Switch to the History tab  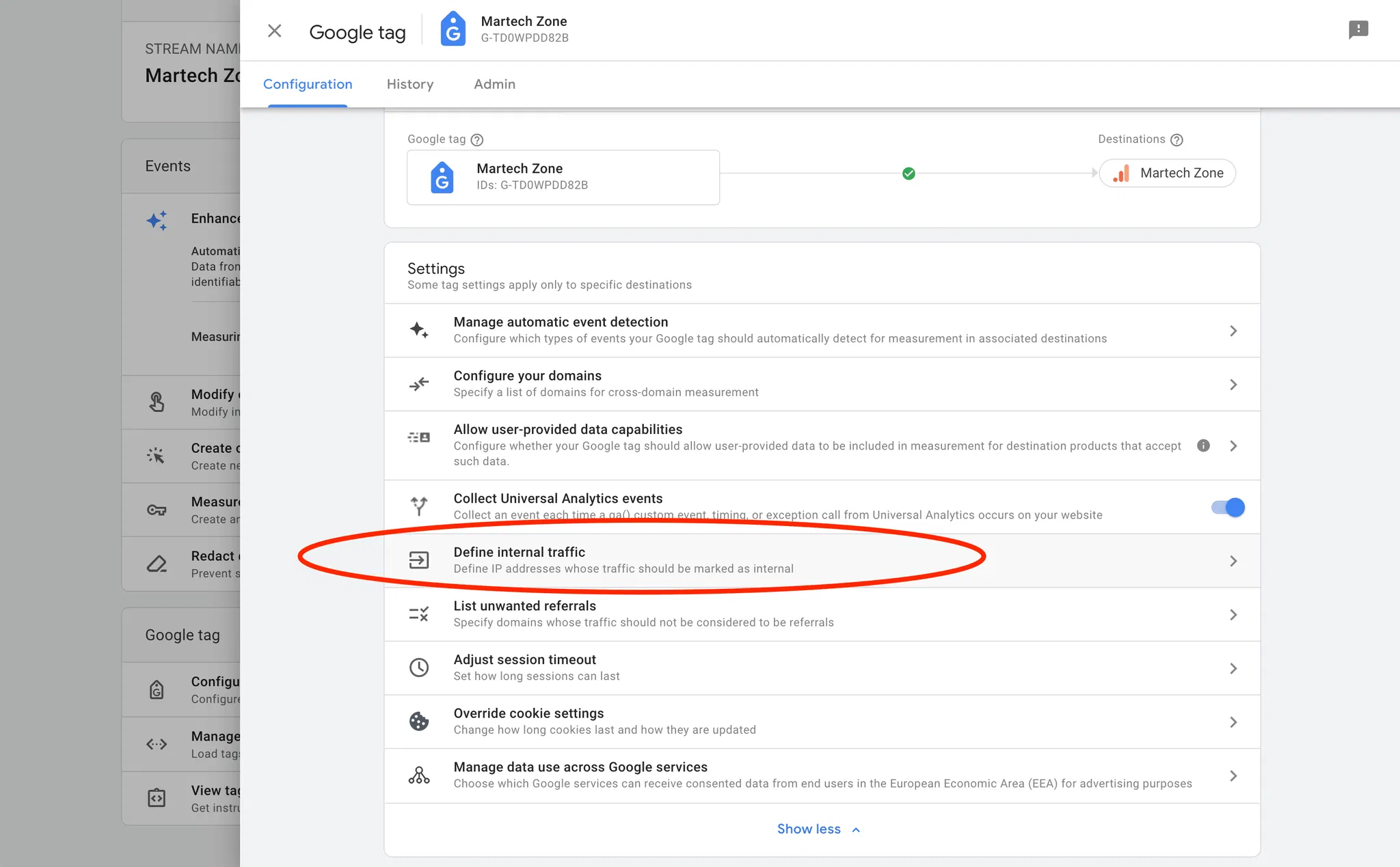point(409,84)
